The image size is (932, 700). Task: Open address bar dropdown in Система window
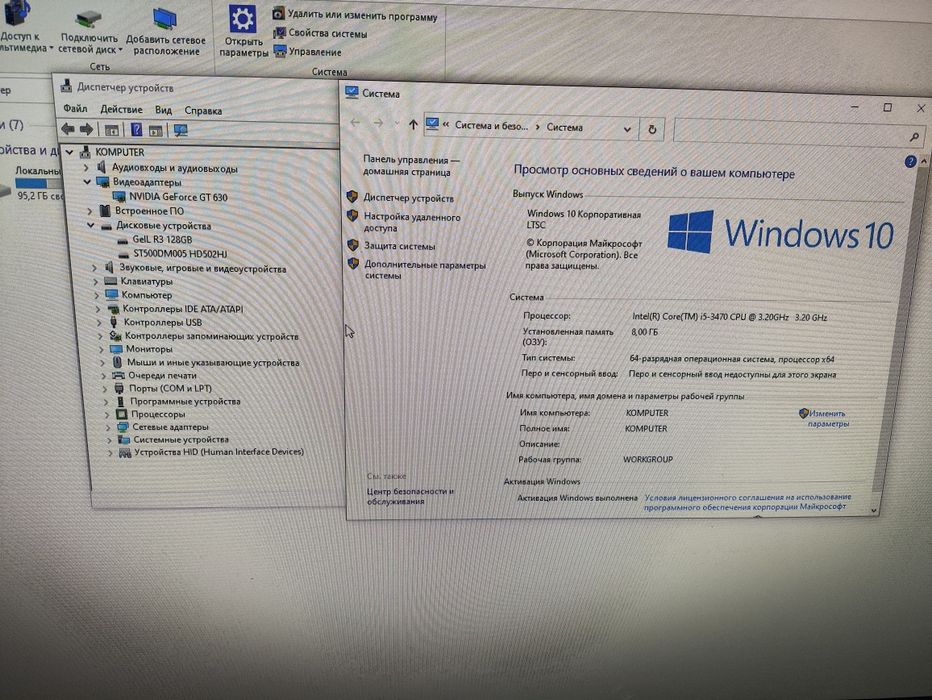tap(627, 129)
